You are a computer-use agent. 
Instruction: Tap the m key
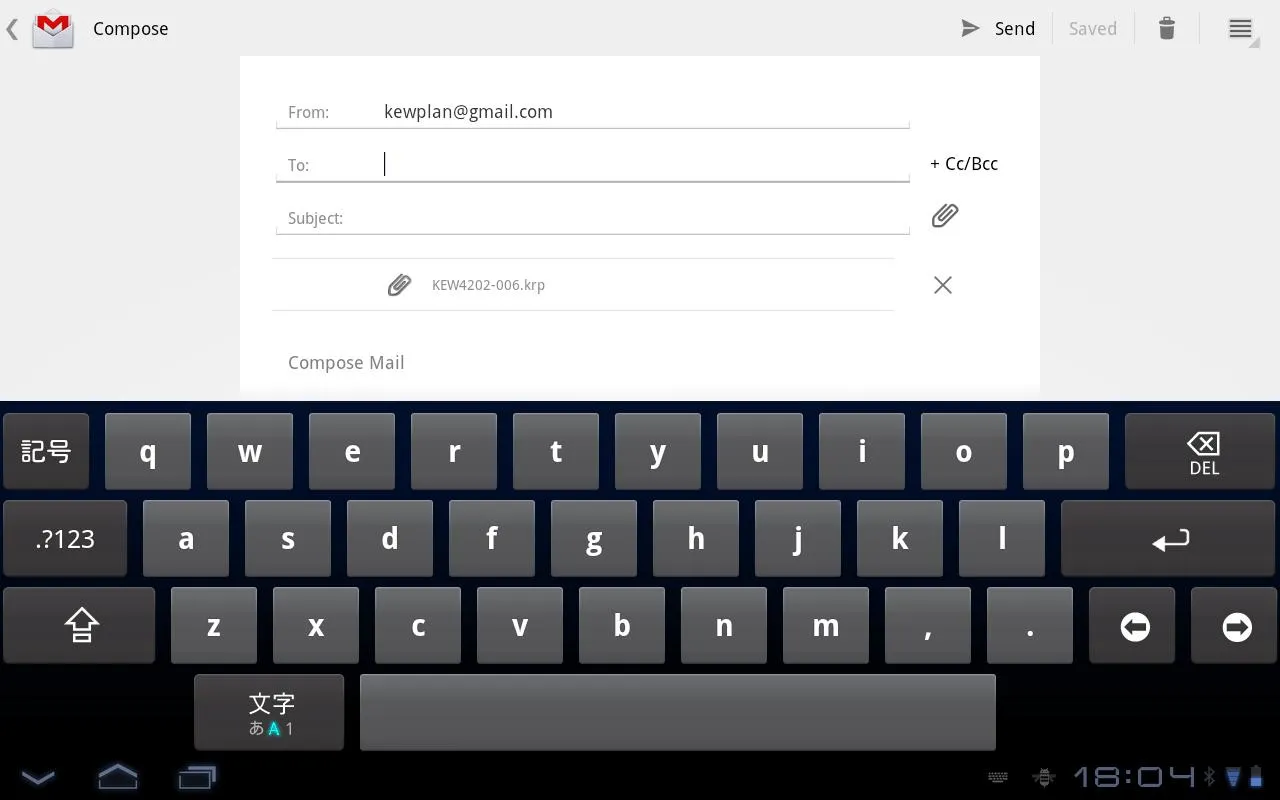[826, 626]
